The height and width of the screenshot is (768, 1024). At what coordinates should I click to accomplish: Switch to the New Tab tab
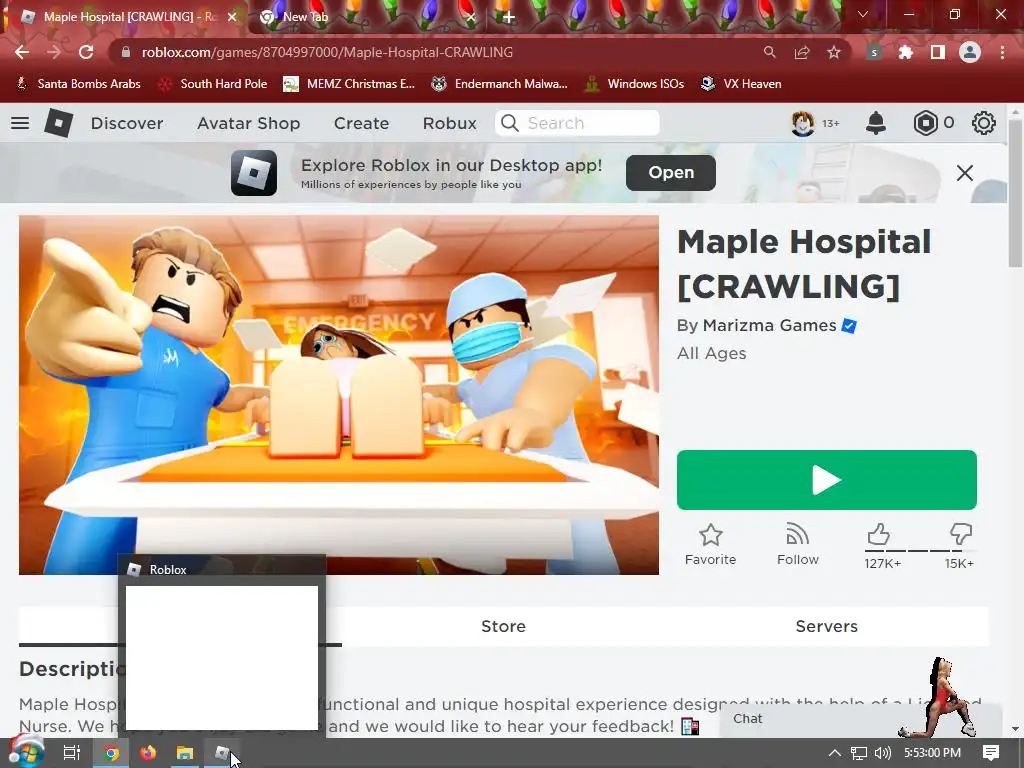[x=367, y=18]
